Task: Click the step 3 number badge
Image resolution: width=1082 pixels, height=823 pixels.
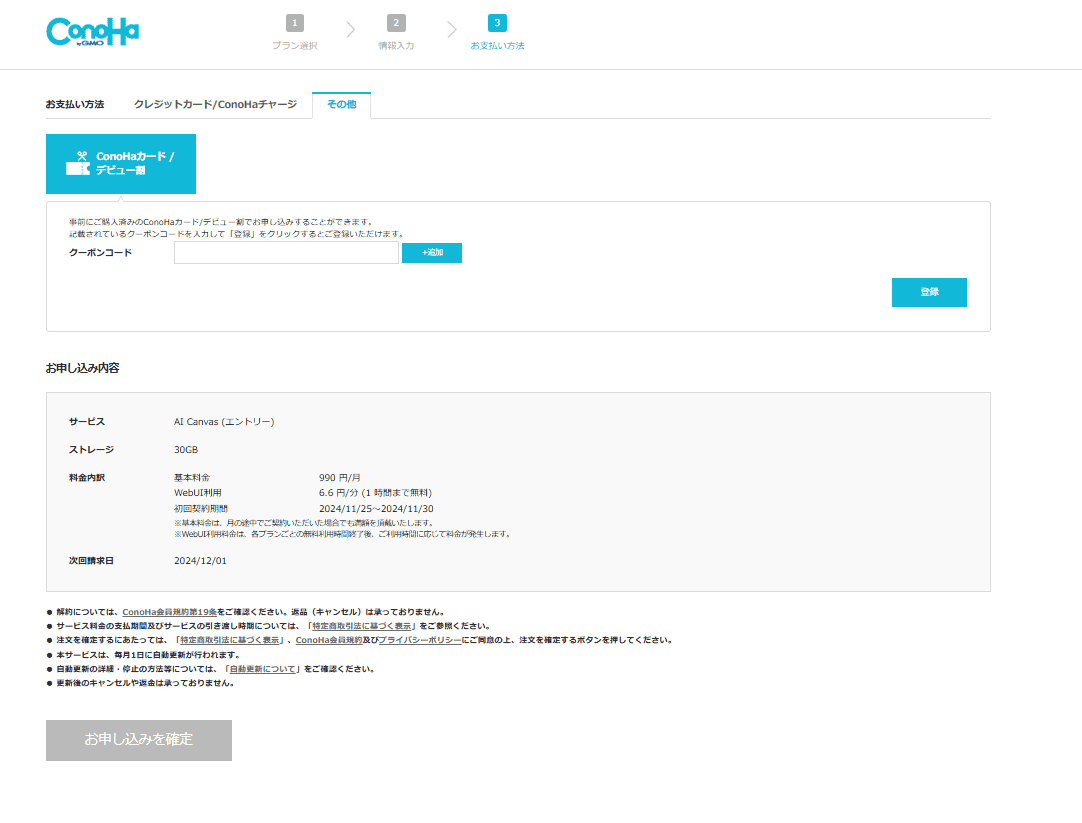Action: coord(497,23)
